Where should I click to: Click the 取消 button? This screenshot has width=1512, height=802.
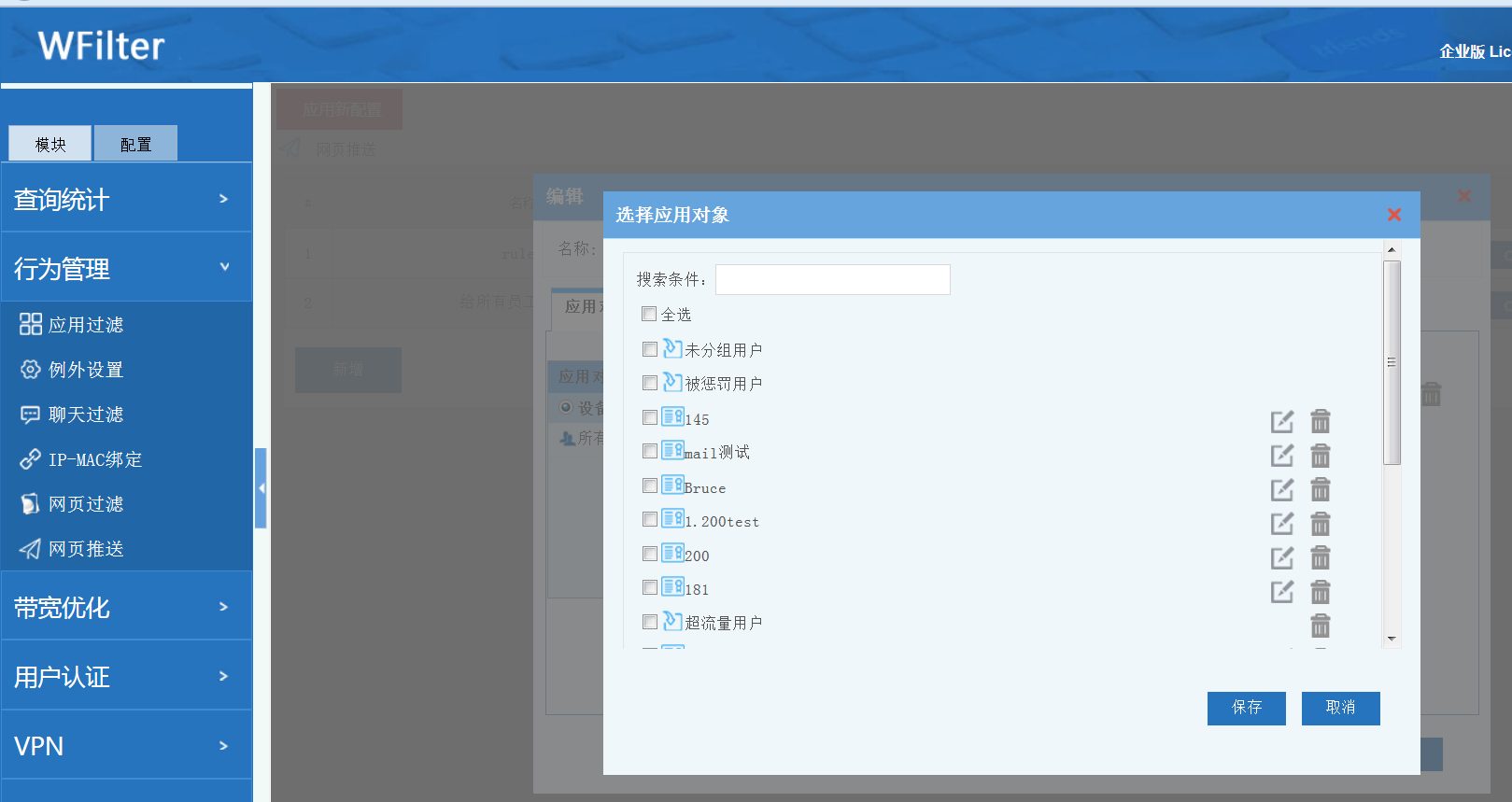pyautogui.click(x=1340, y=708)
